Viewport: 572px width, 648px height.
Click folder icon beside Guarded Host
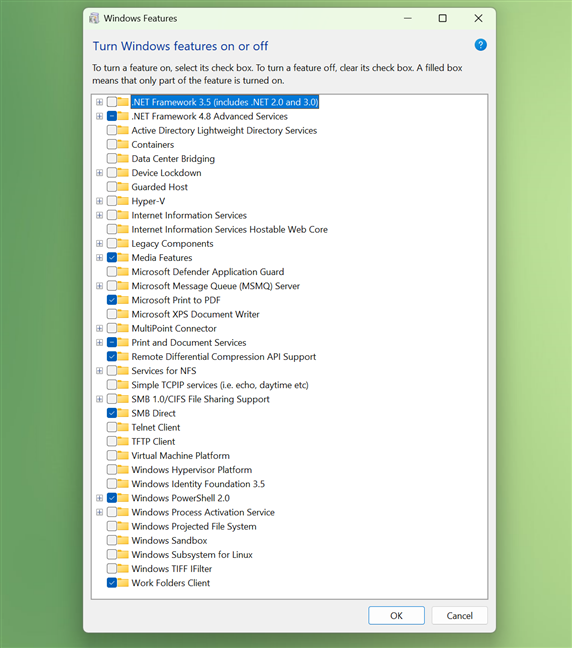pos(123,187)
